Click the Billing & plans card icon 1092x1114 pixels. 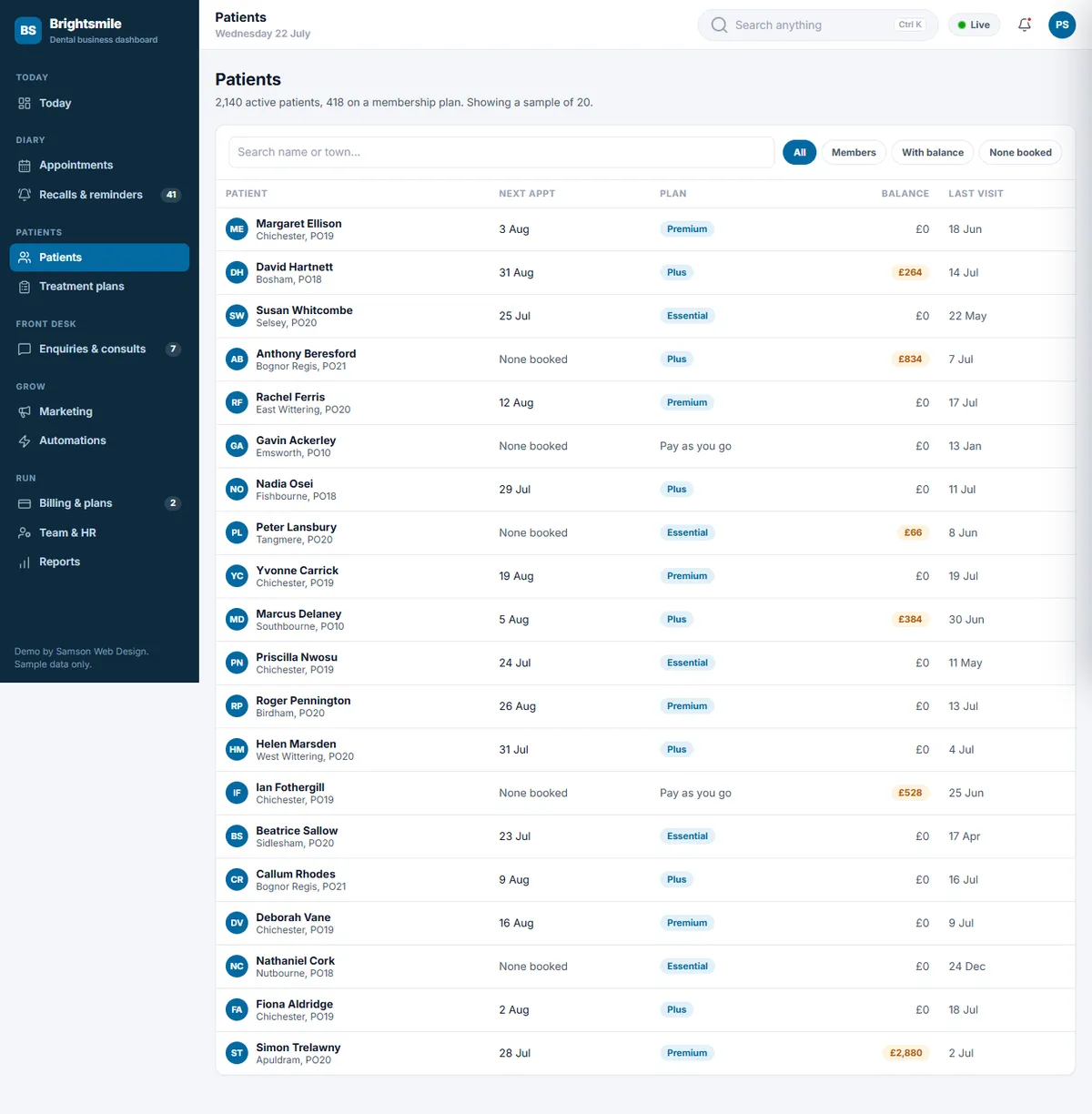coord(25,503)
